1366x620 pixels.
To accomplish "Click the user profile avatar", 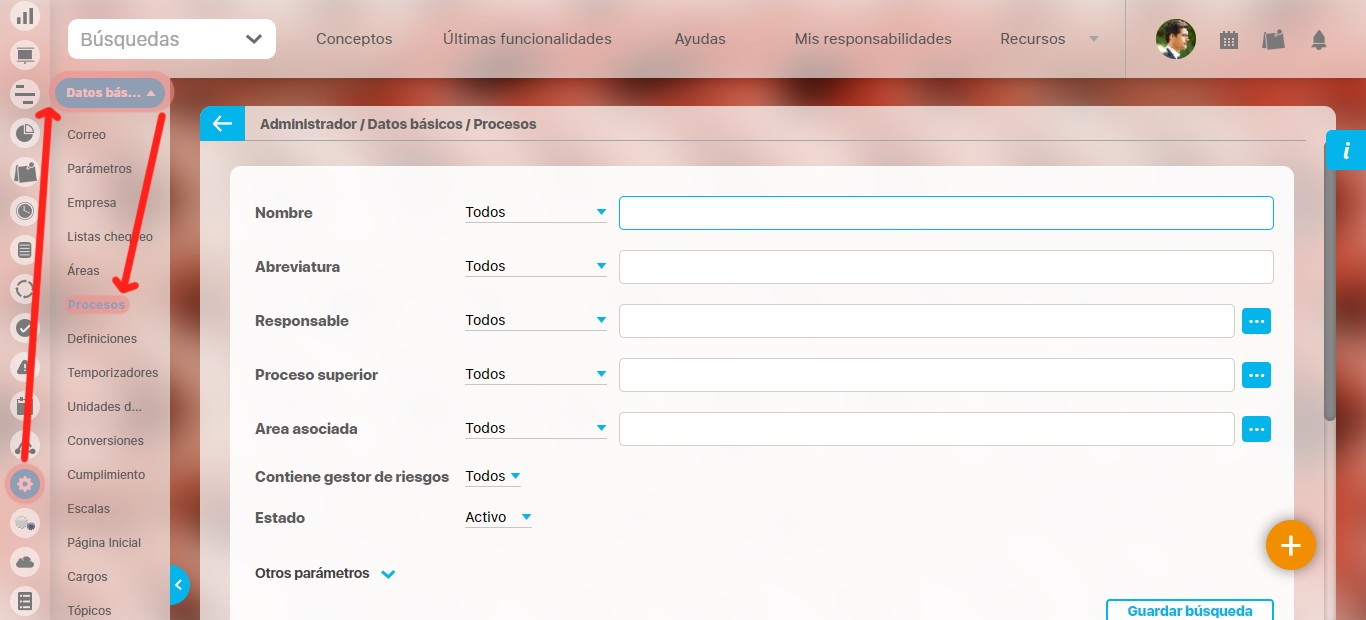I will click(1176, 39).
